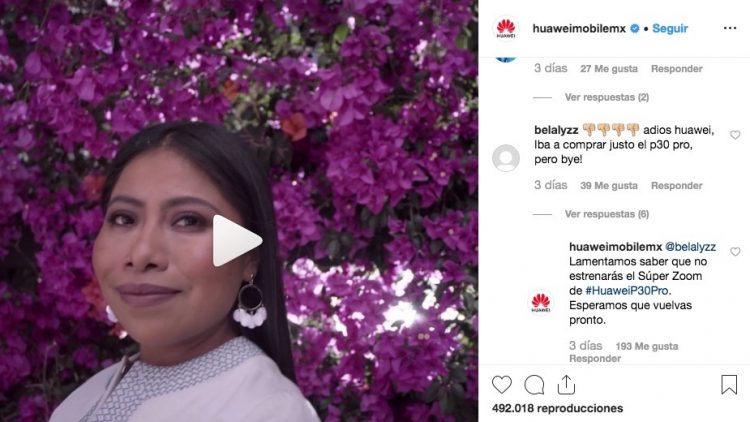Open Huawei profile picture in the header
The image size is (750, 422).
tap(506, 28)
